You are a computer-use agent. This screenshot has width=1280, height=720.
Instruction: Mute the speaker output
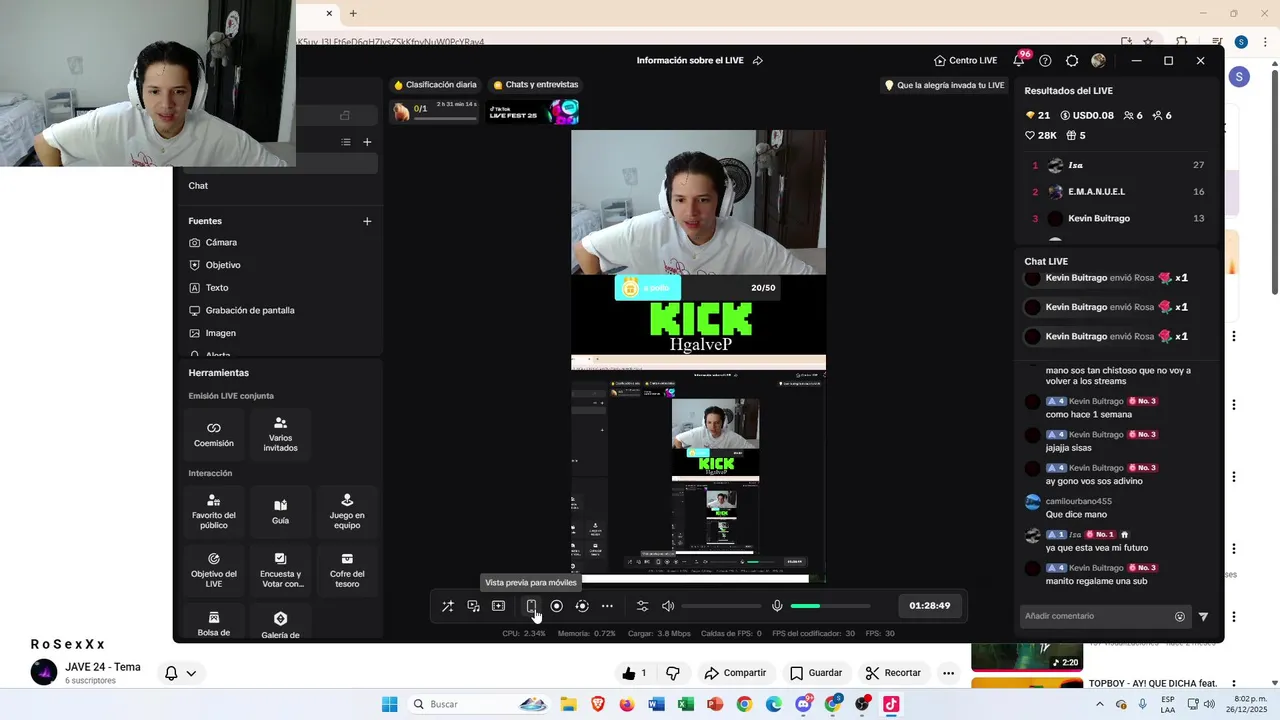point(668,606)
